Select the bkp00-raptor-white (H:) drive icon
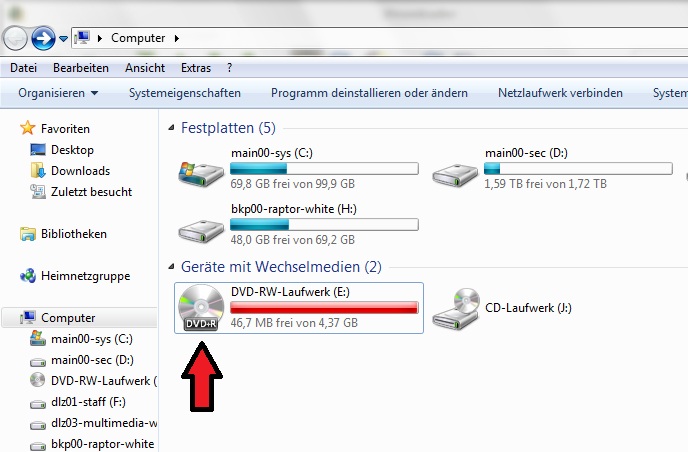688x452 pixels. tap(201, 230)
